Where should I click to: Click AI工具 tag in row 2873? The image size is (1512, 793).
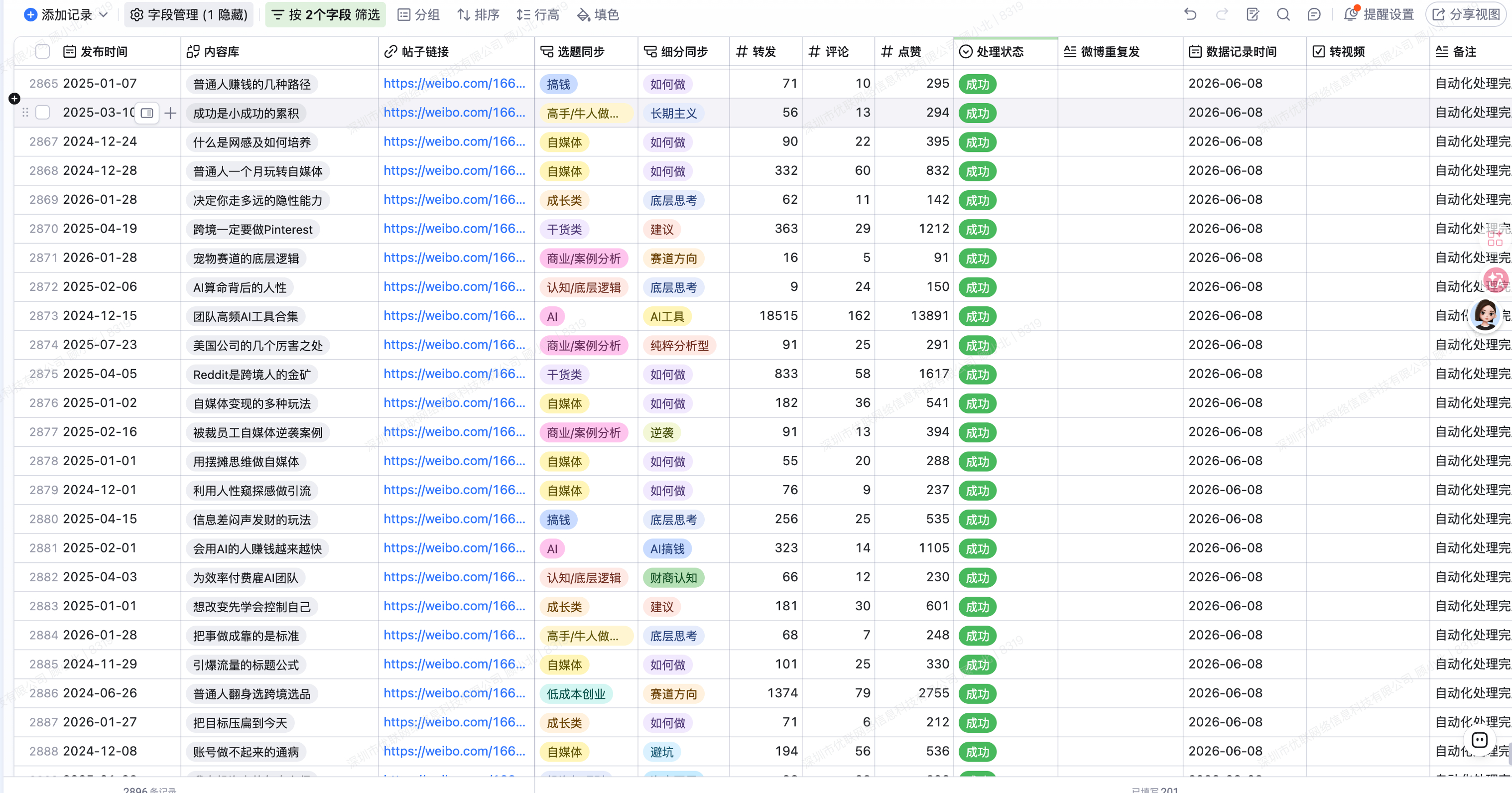pyautogui.click(x=667, y=316)
